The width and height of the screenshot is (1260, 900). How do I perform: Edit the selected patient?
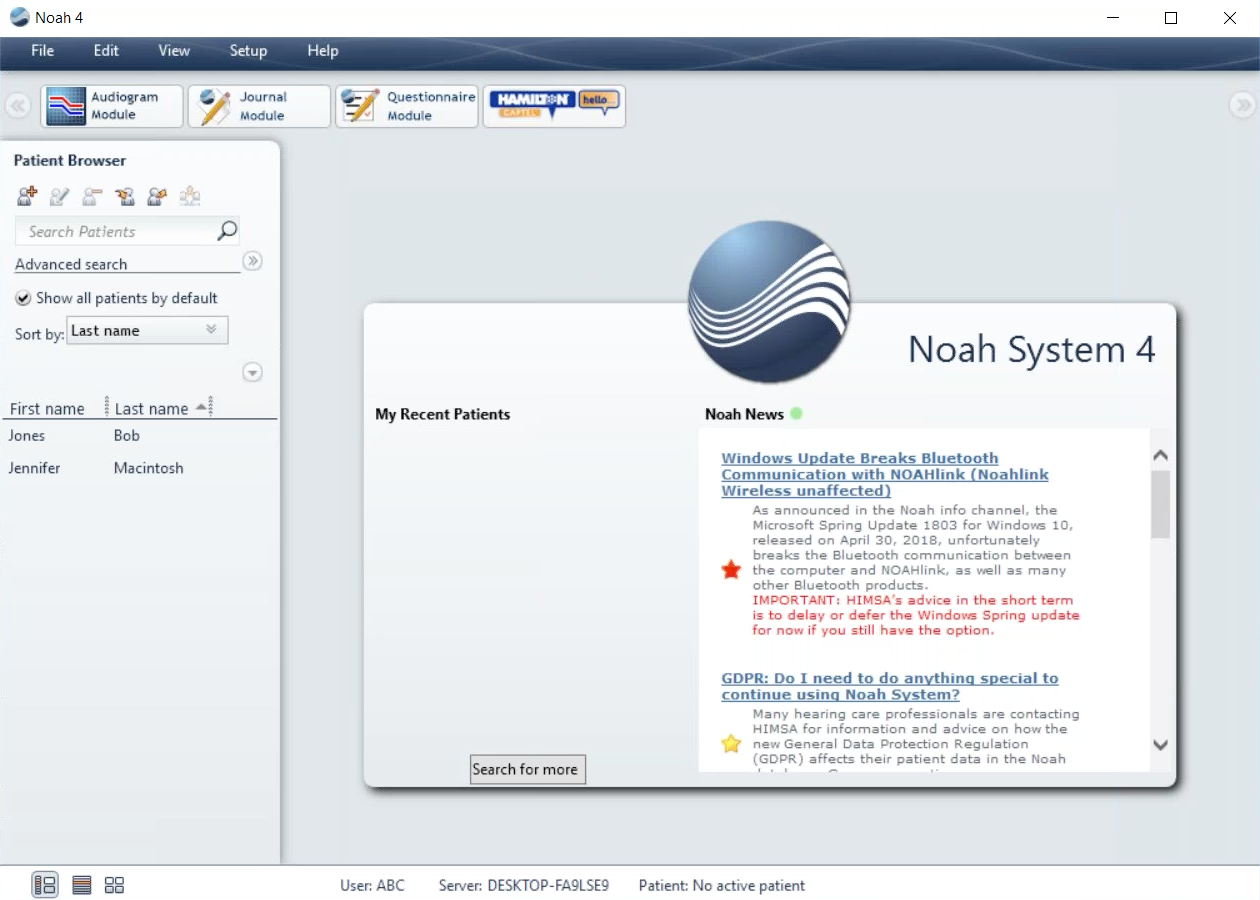pyautogui.click(x=58, y=196)
